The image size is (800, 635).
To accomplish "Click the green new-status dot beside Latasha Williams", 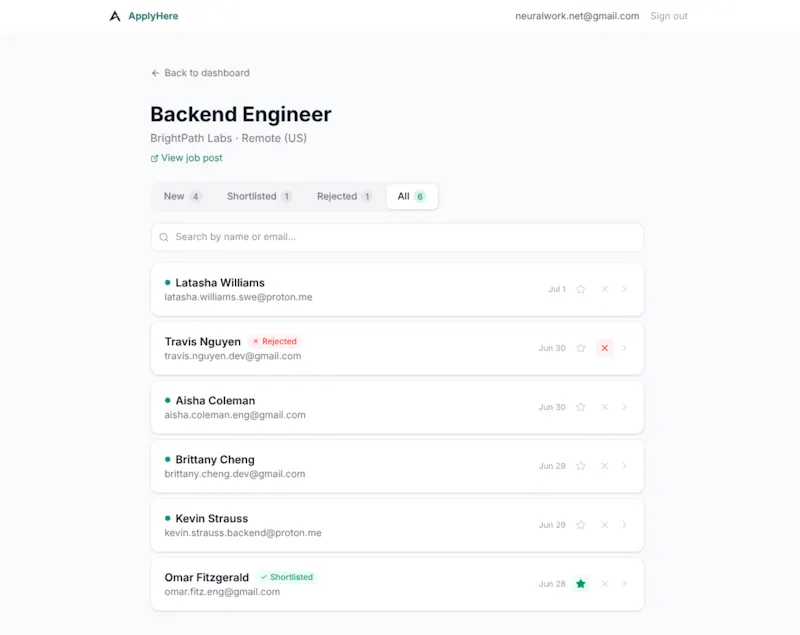I will [x=167, y=283].
